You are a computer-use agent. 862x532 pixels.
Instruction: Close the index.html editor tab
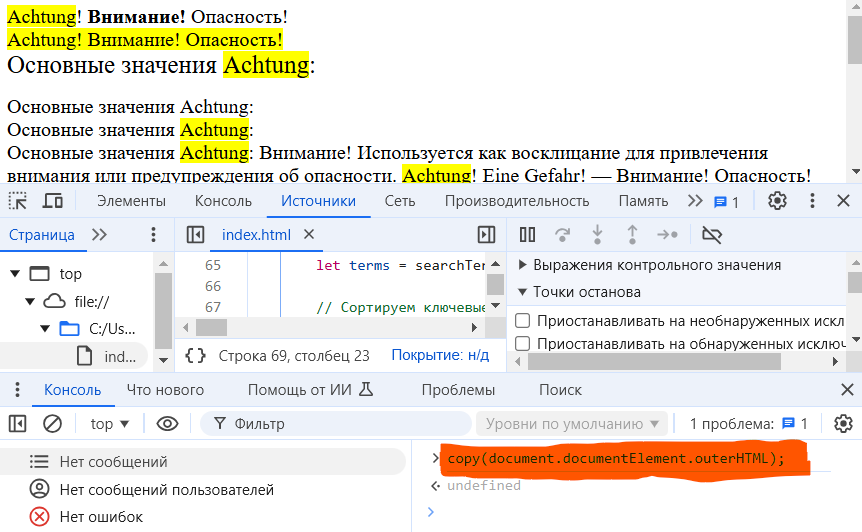pyautogui.click(x=309, y=235)
